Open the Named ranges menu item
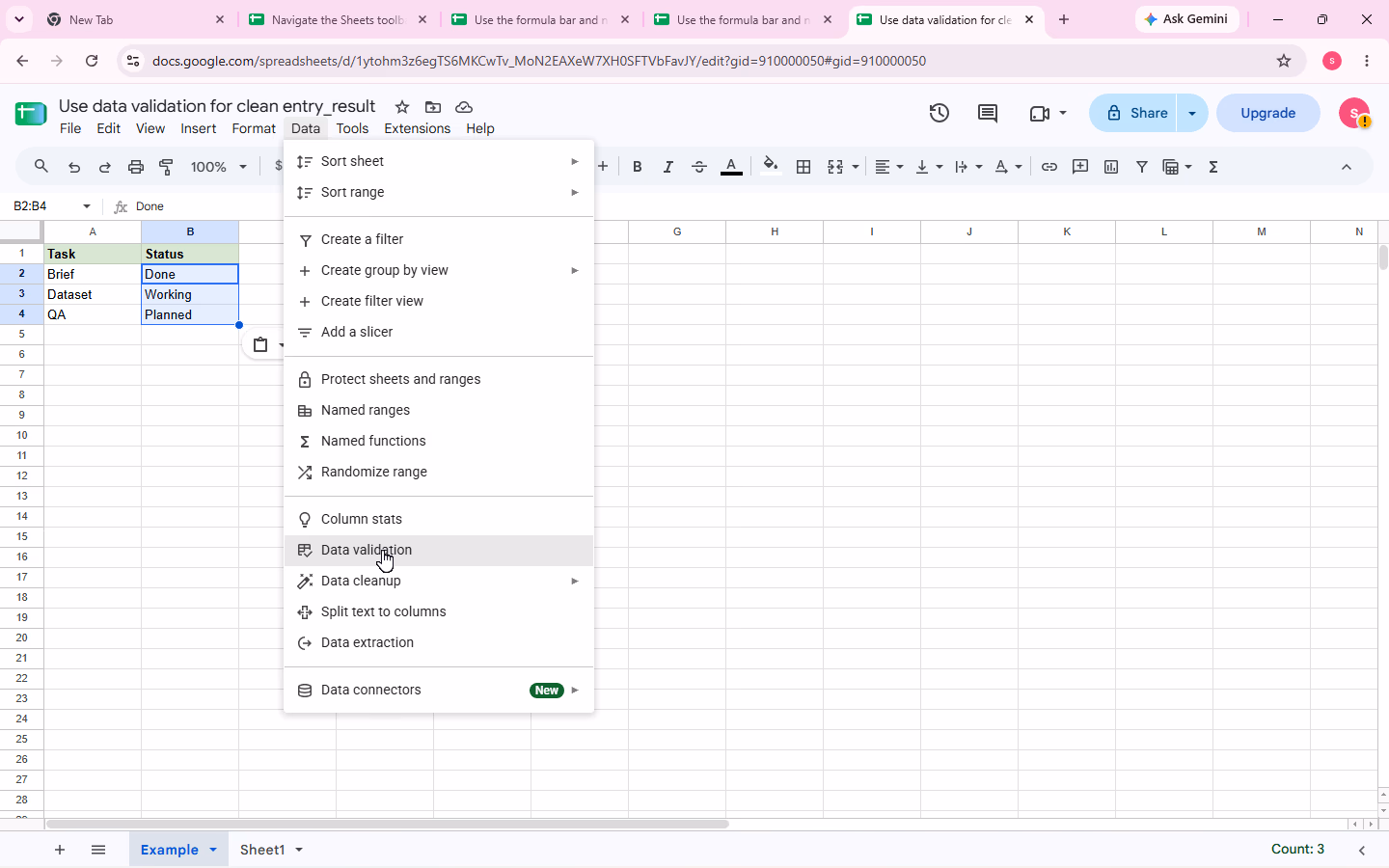 439,410
